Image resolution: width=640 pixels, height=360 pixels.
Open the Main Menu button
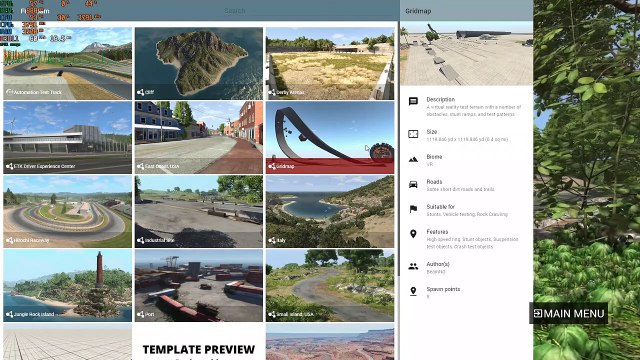[x=569, y=313]
